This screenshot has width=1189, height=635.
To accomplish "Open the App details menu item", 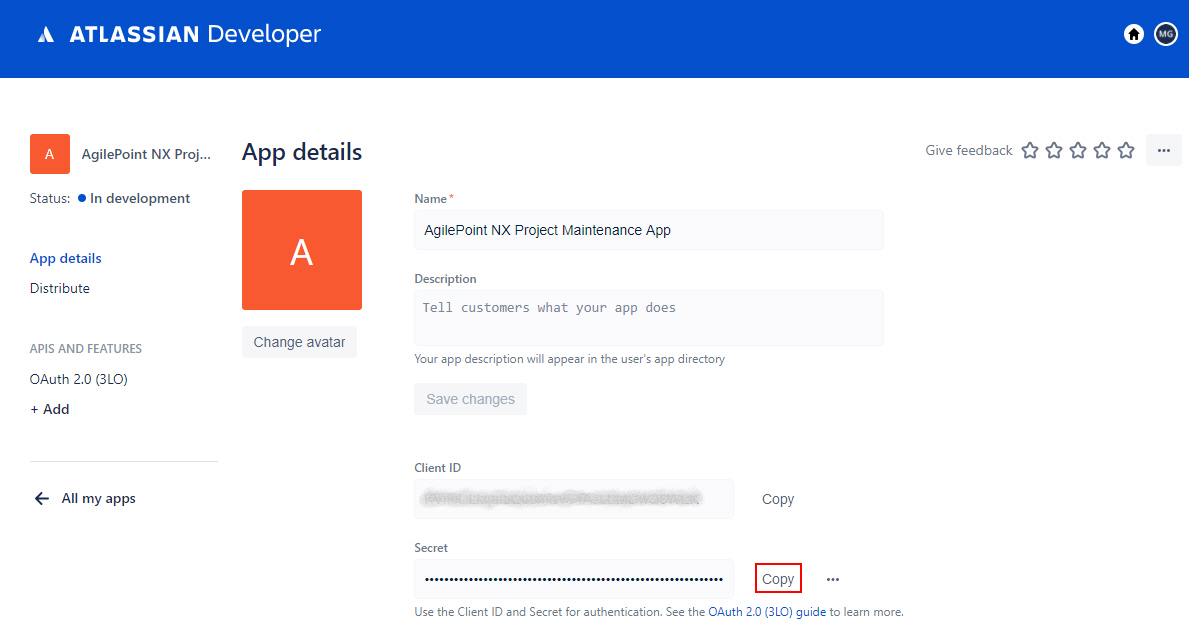I will (65, 258).
